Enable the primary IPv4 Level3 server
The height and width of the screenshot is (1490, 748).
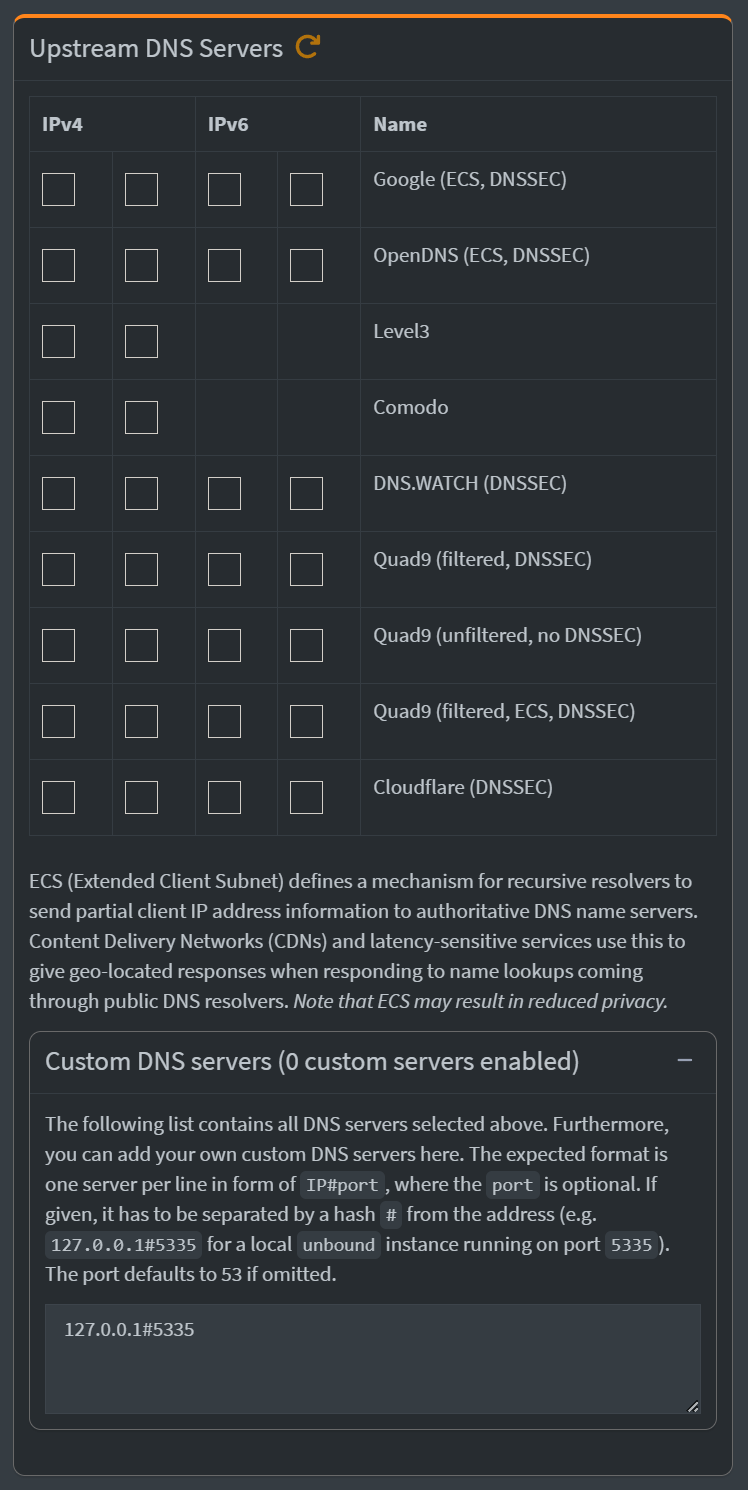tap(57, 340)
